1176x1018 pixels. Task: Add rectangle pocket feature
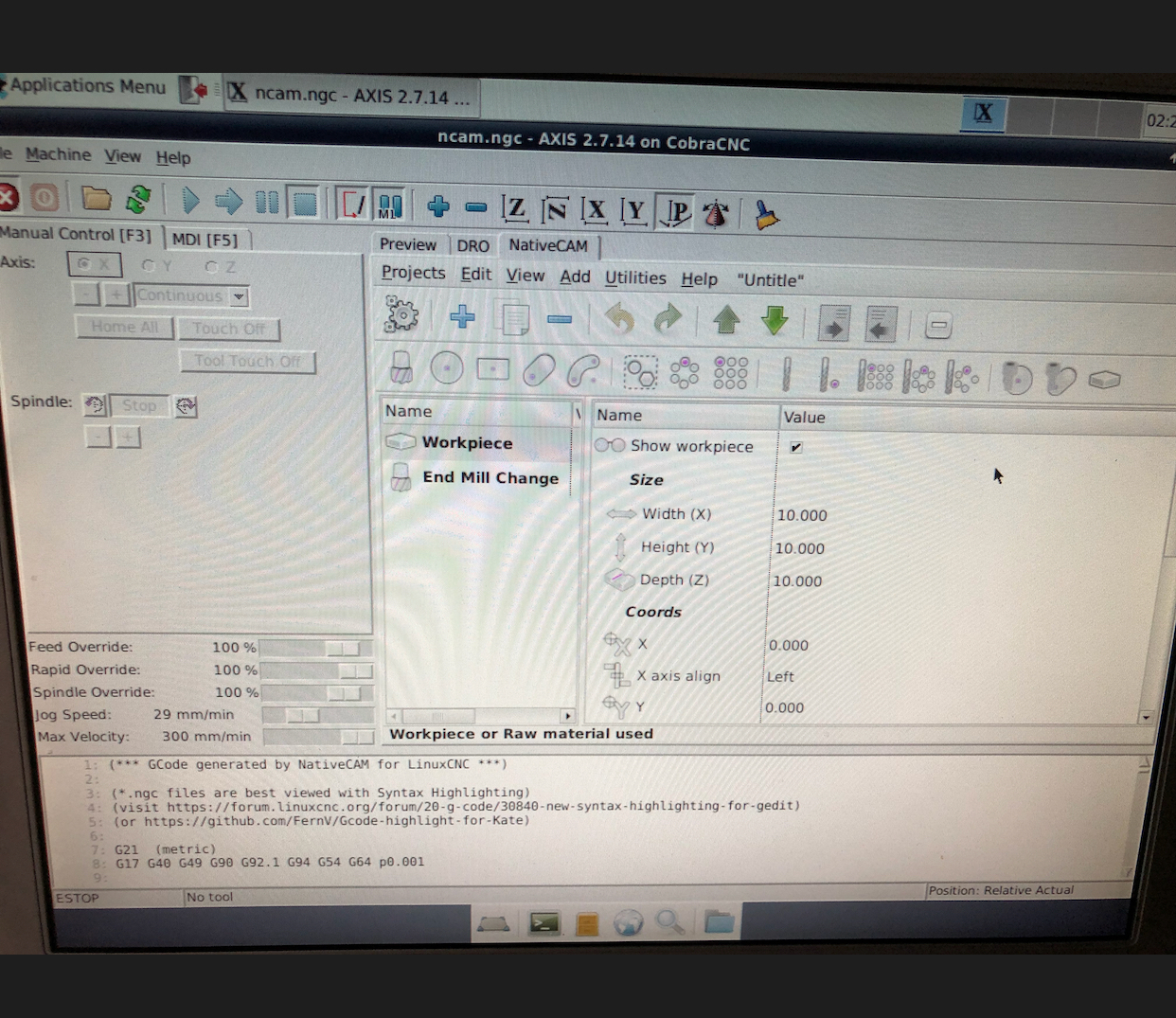pos(493,368)
